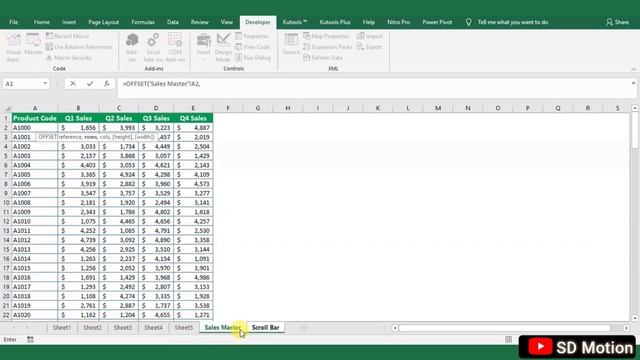
Task: Export XML data
Action: click(x=369, y=47)
